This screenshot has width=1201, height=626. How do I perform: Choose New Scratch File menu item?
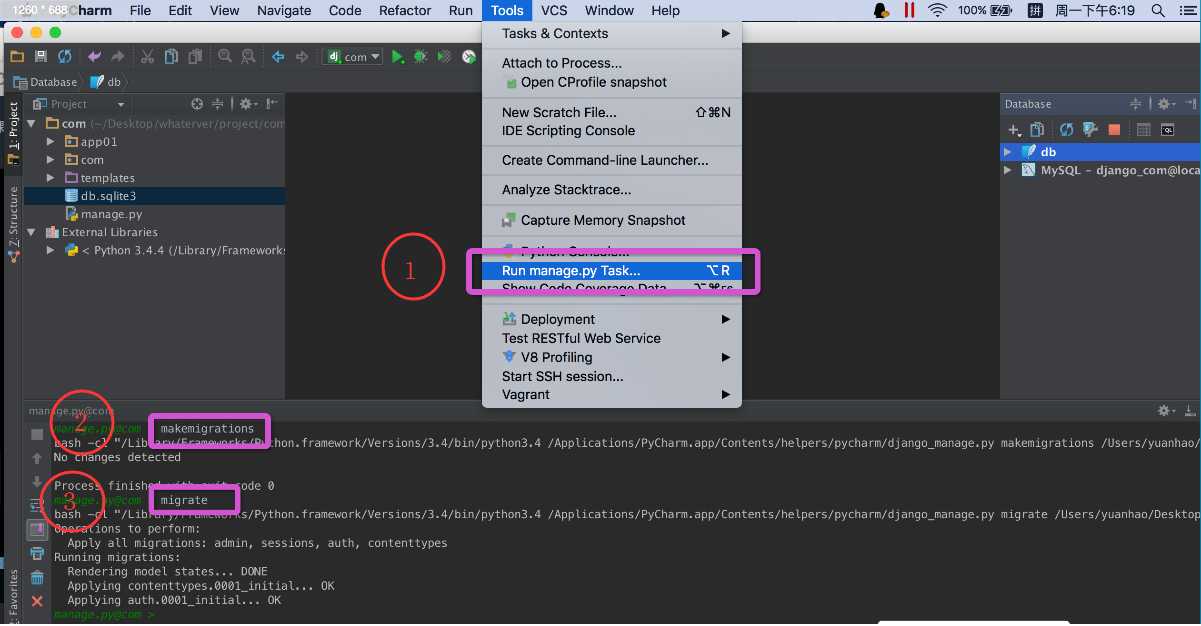[x=612, y=112]
